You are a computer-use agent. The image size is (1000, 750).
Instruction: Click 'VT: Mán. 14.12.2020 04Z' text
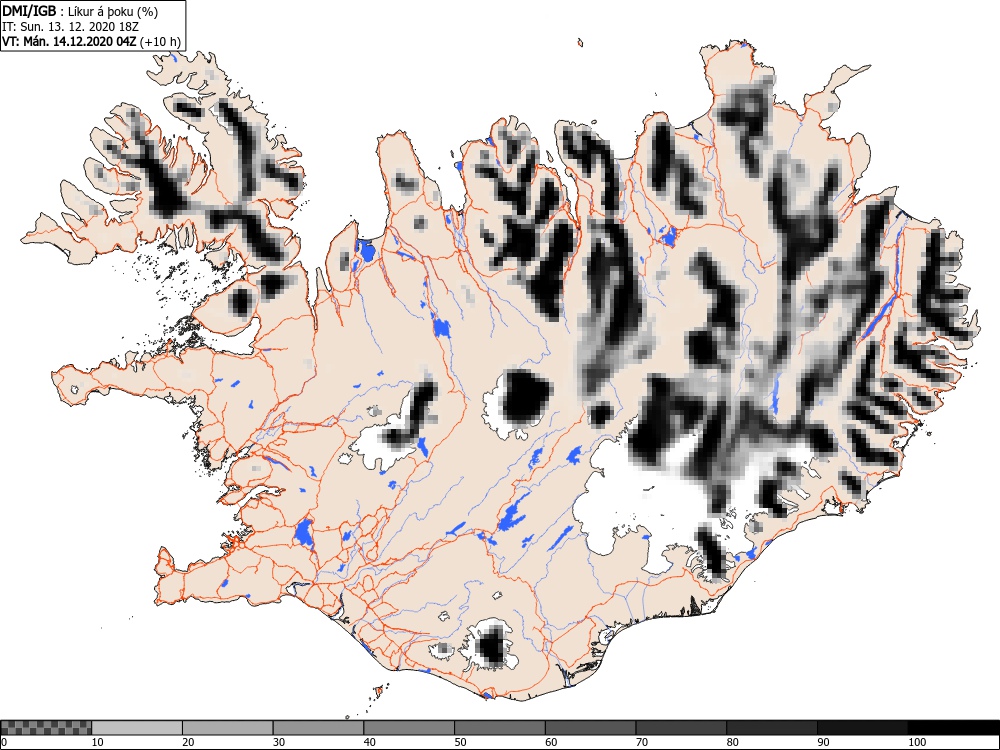[x=69, y=42]
